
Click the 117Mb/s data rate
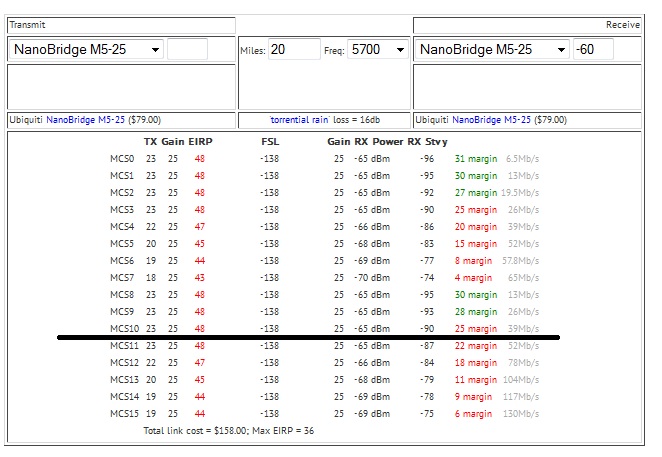pos(521,397)
